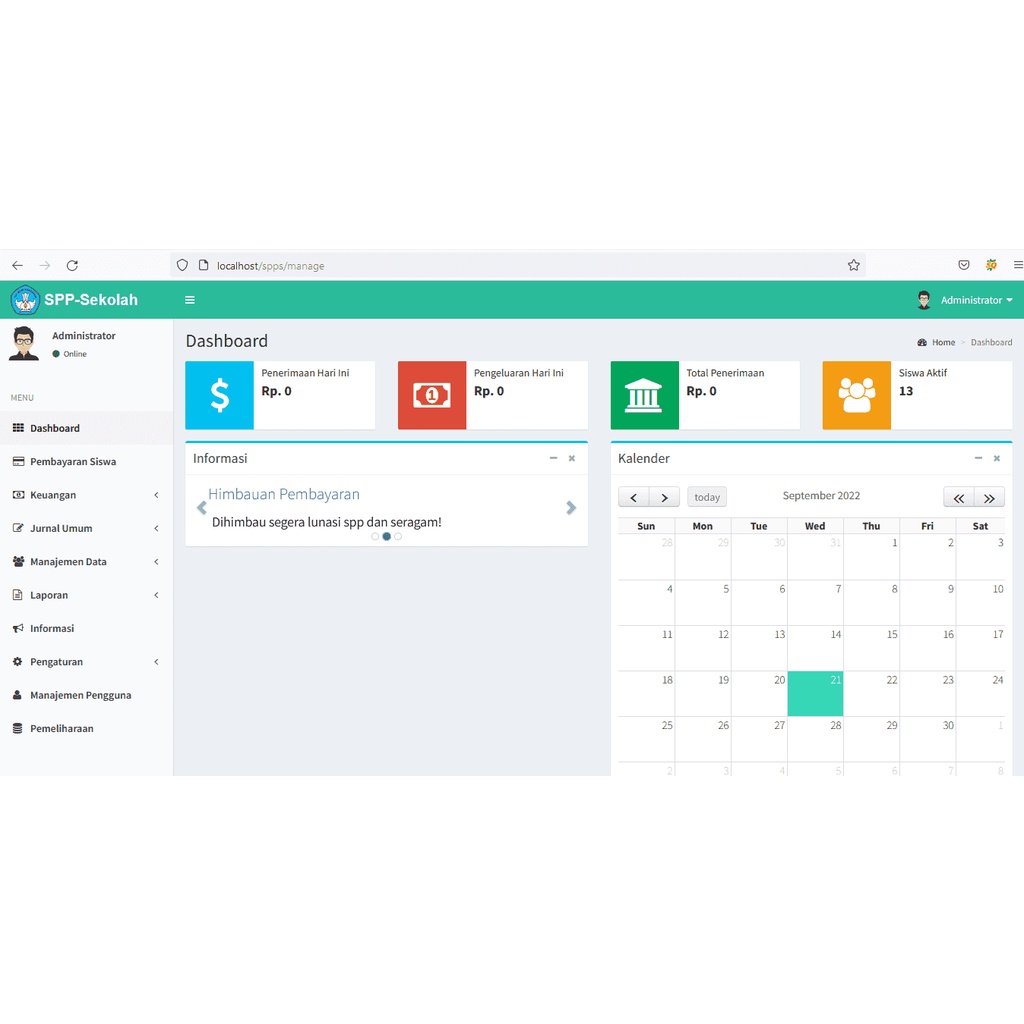Select the third carousel indicator dot
The image size is (1024, 1024).
398,536
